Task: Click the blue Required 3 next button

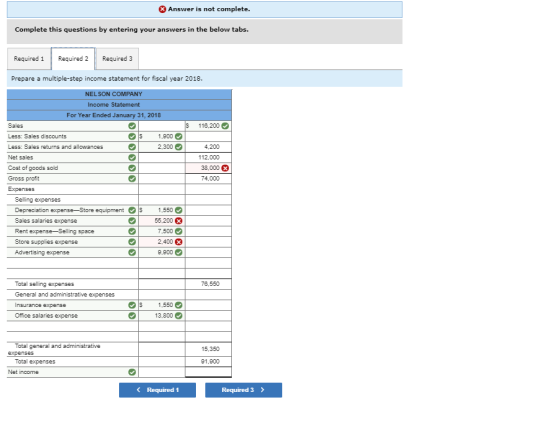Action: point(244,390)
